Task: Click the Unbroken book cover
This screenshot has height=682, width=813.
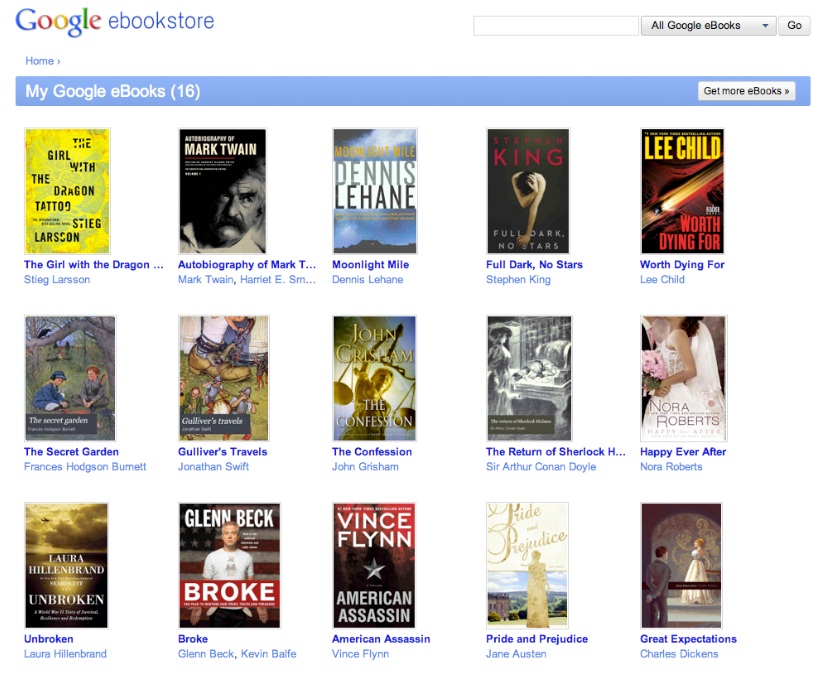Action: [67, 565]
